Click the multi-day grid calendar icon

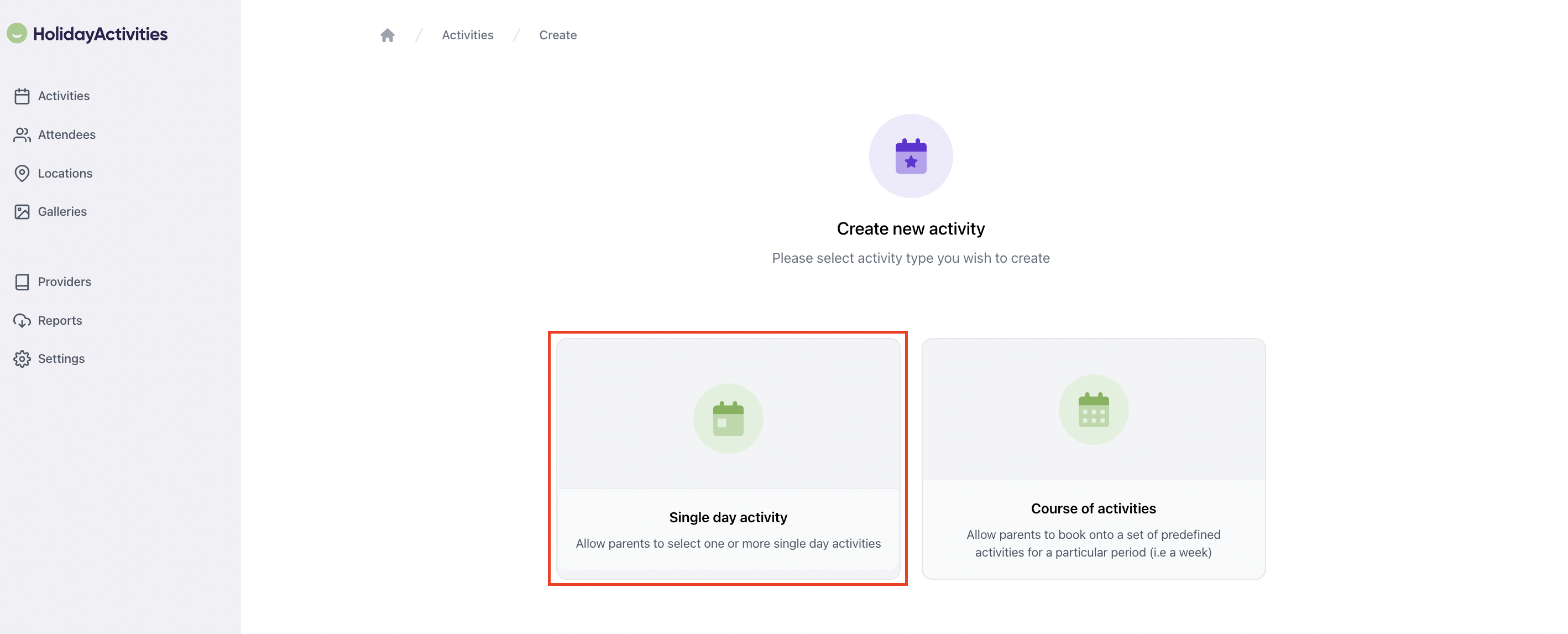click(x=1094, y=409)
